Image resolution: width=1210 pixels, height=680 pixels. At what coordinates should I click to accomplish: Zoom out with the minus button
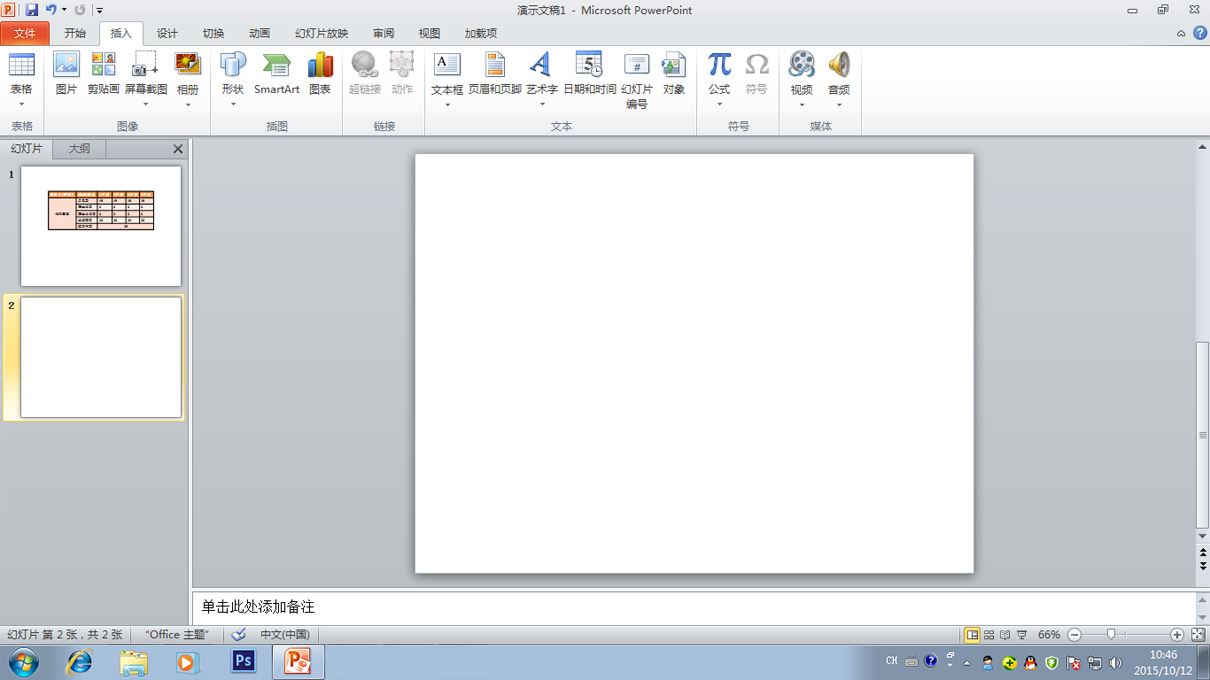(1075, 635)
